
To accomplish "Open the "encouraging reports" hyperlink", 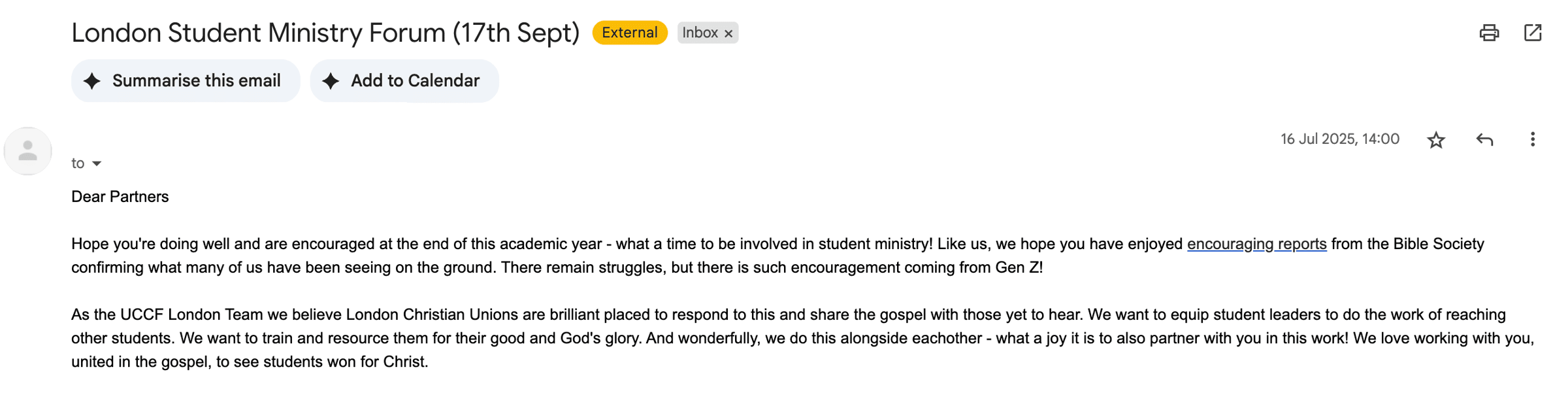I will 1256,244.
